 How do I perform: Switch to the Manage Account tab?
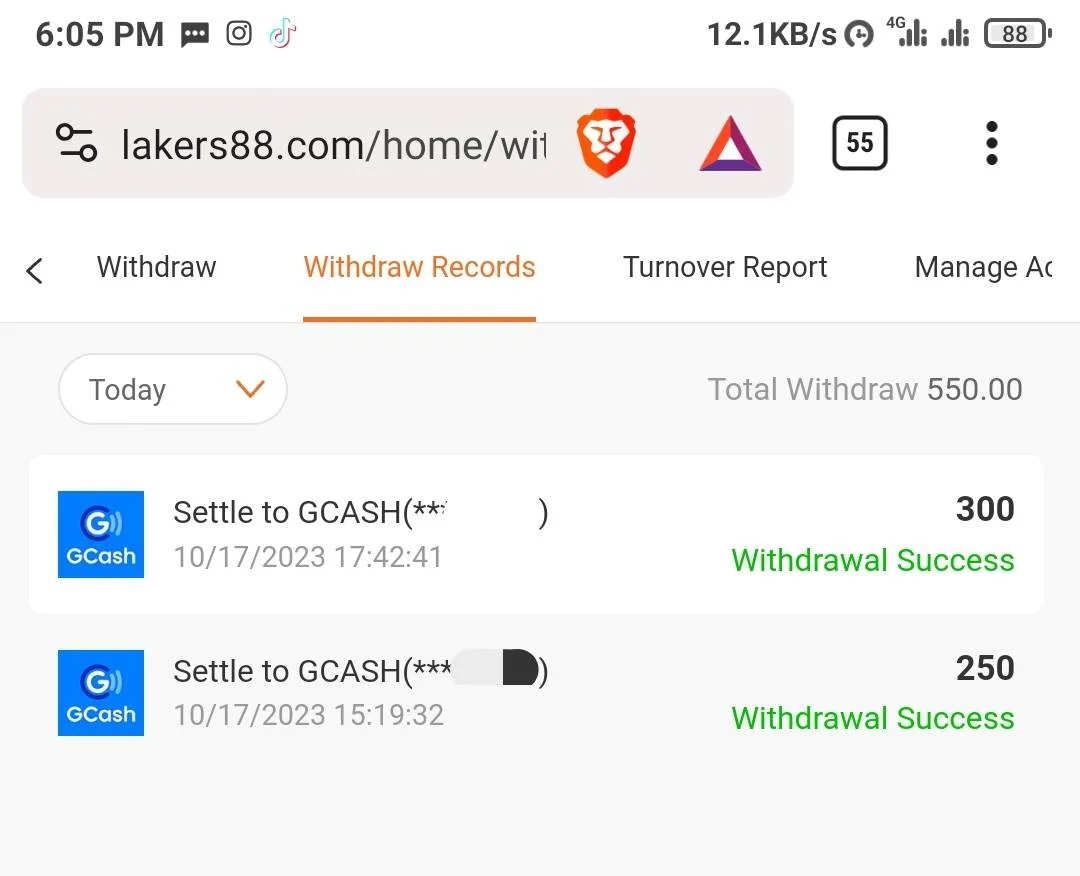pyautogui.click(x=984, y=267)
